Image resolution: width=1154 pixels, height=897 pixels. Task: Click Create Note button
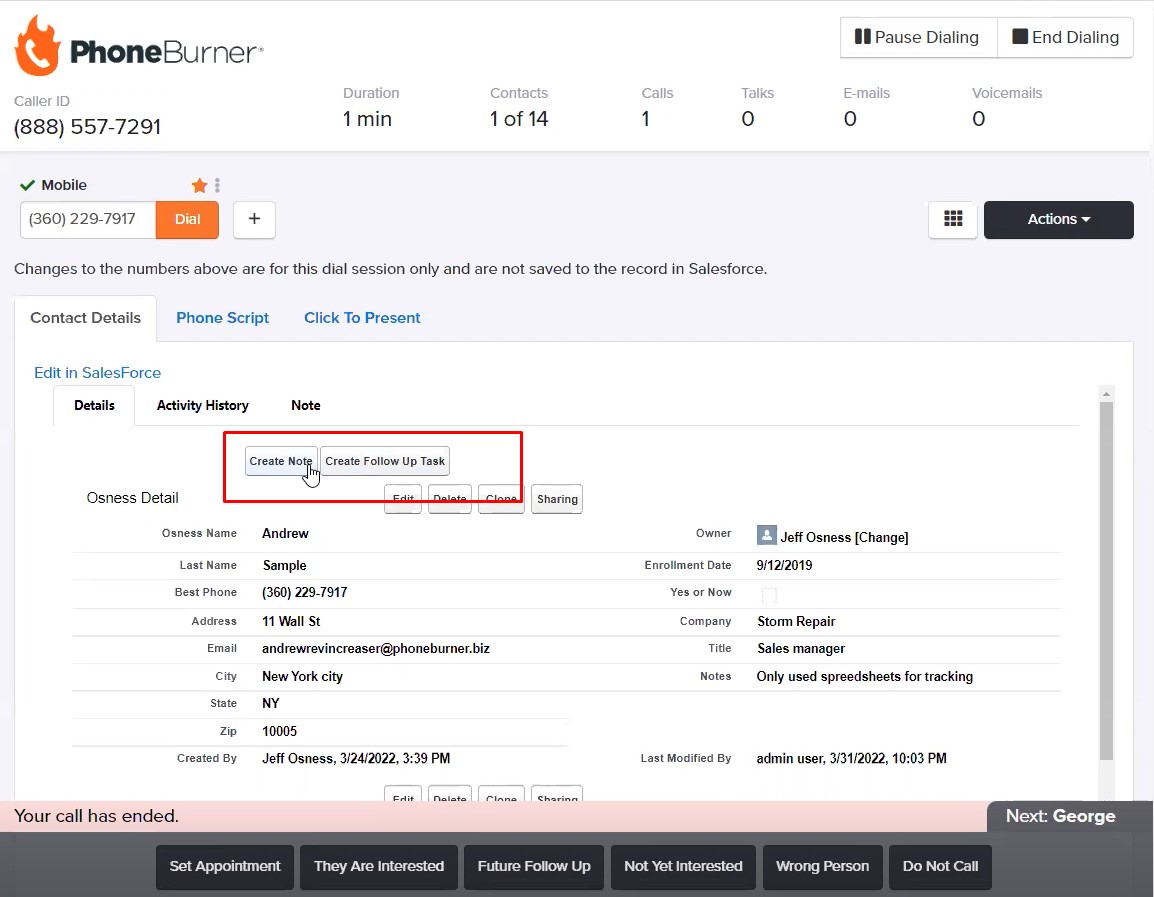280,461
